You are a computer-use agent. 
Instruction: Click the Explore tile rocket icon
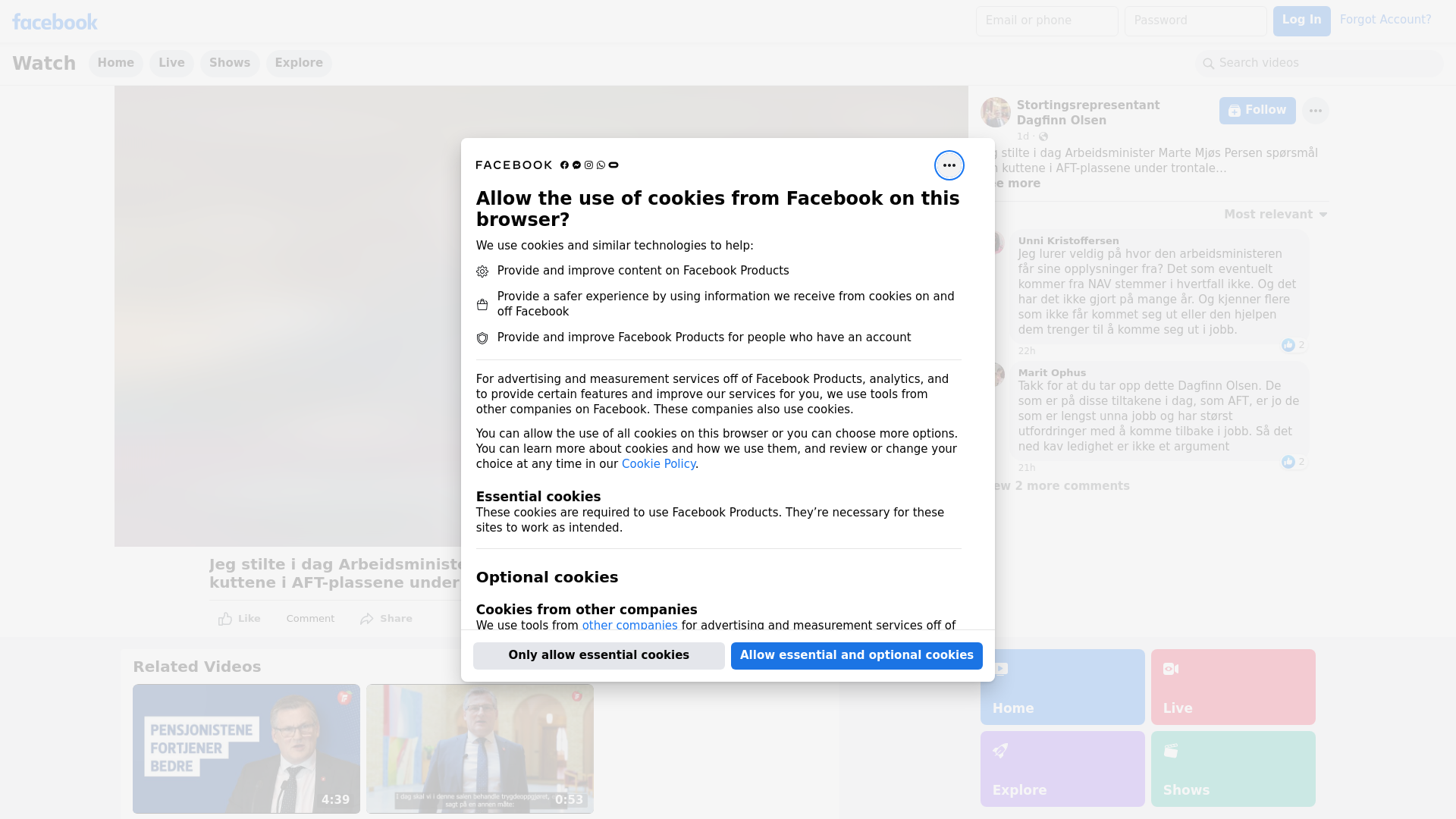pos(1000,750)
